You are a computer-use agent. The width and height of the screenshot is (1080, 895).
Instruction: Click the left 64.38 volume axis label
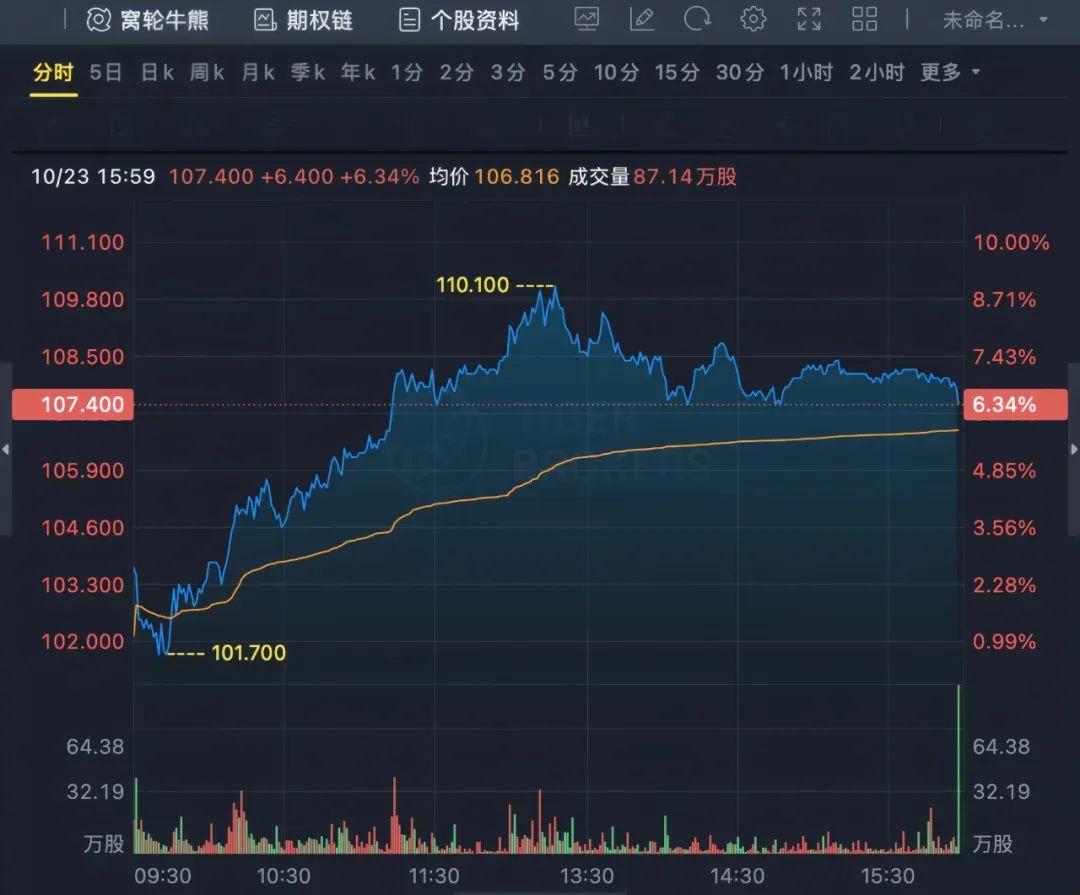95,746
